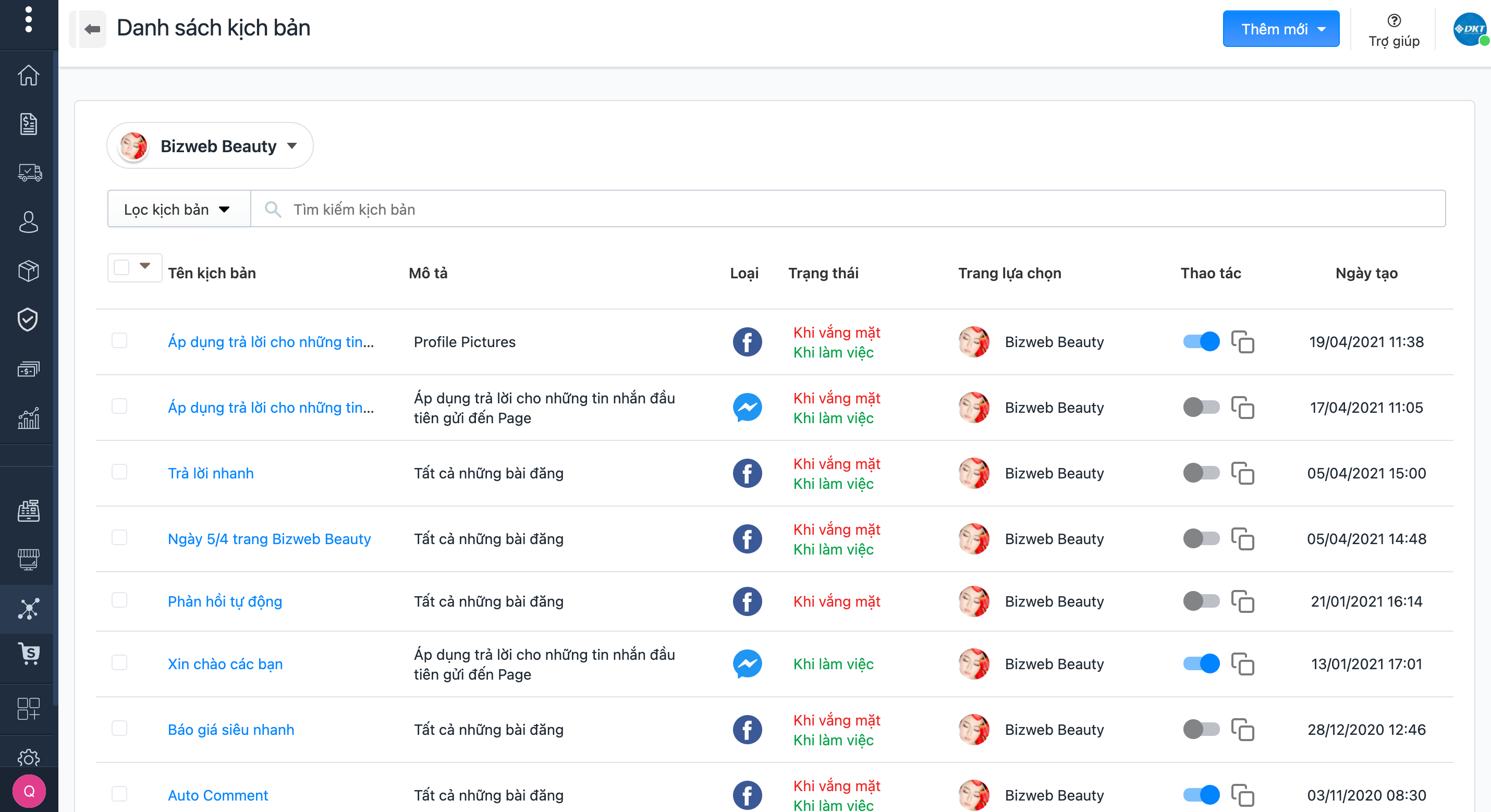Open the settings gear in sidebar
1491x812 pixels.
tap(28, 757)
